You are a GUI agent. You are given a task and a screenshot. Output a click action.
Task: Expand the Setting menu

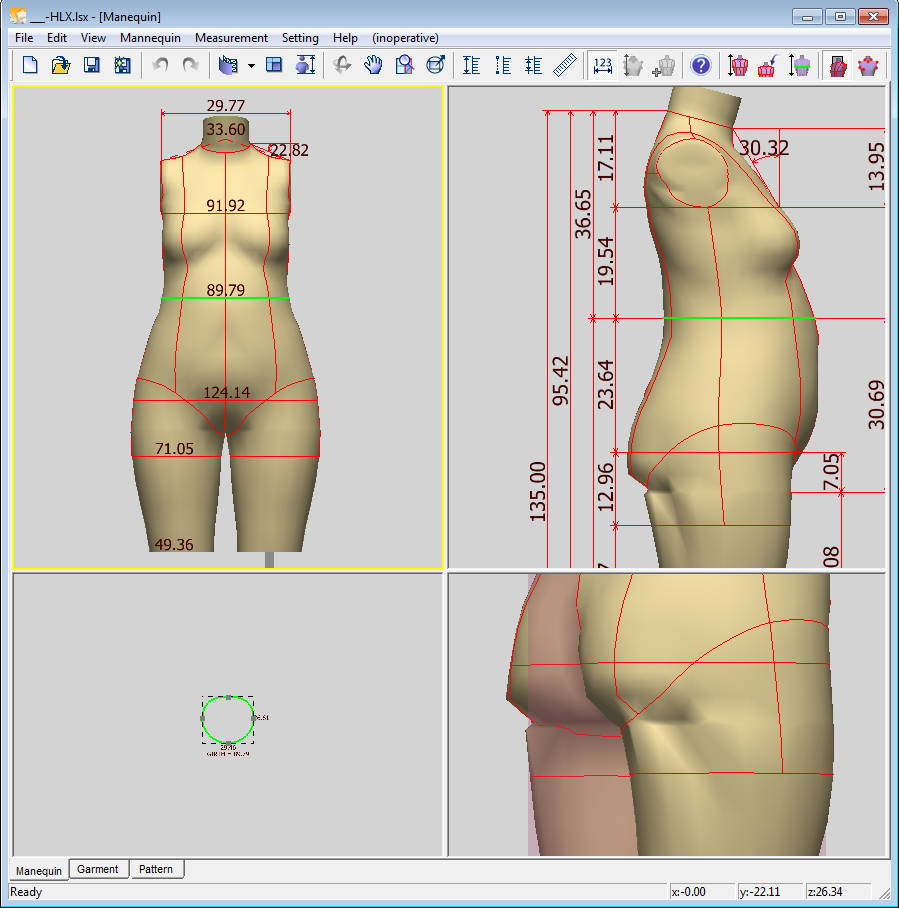[300, 38]
